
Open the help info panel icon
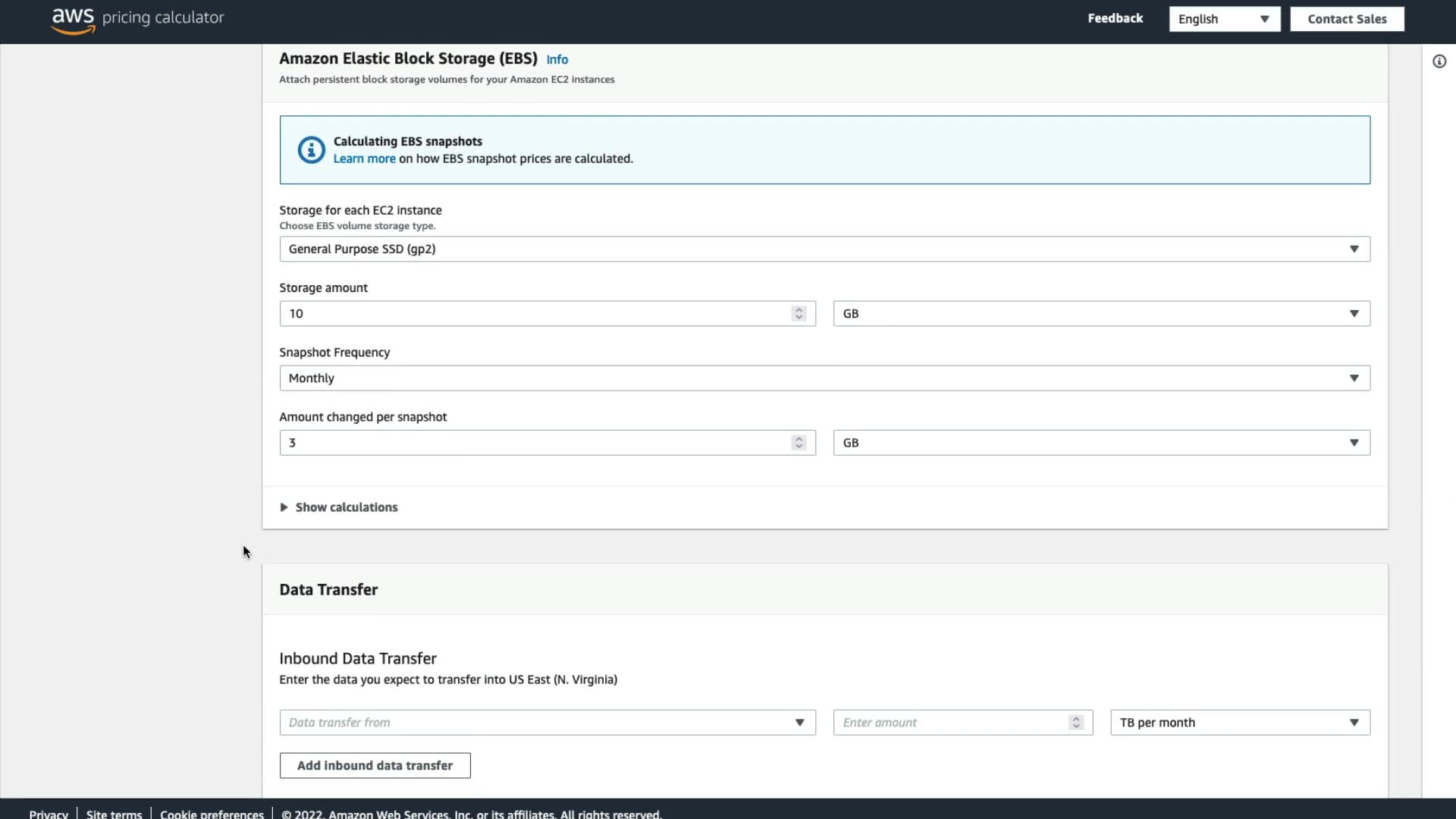[x=1439, y=61]
